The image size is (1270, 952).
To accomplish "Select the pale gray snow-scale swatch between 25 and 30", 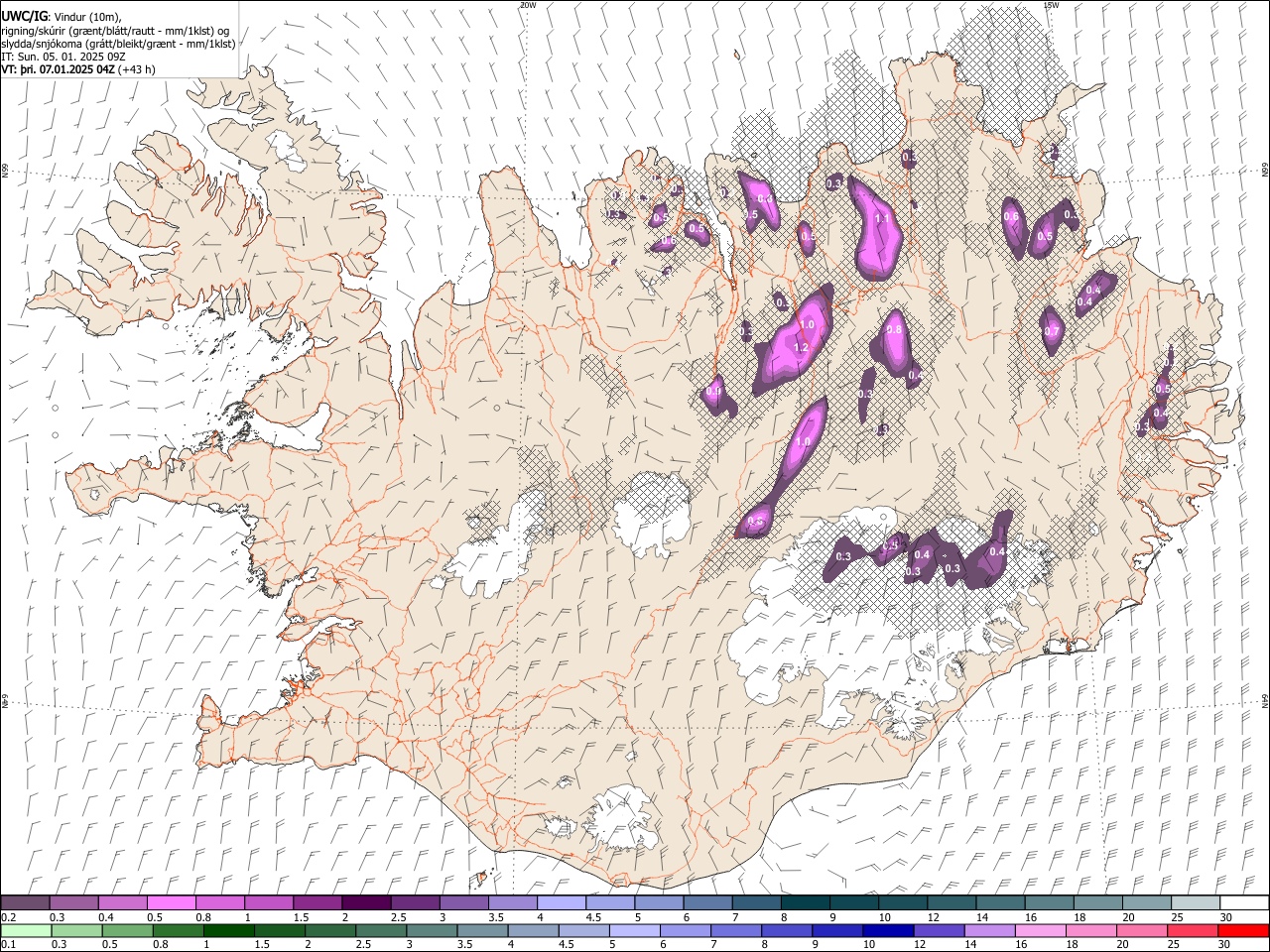I will pyautogui.click(x=1196, y=903).
